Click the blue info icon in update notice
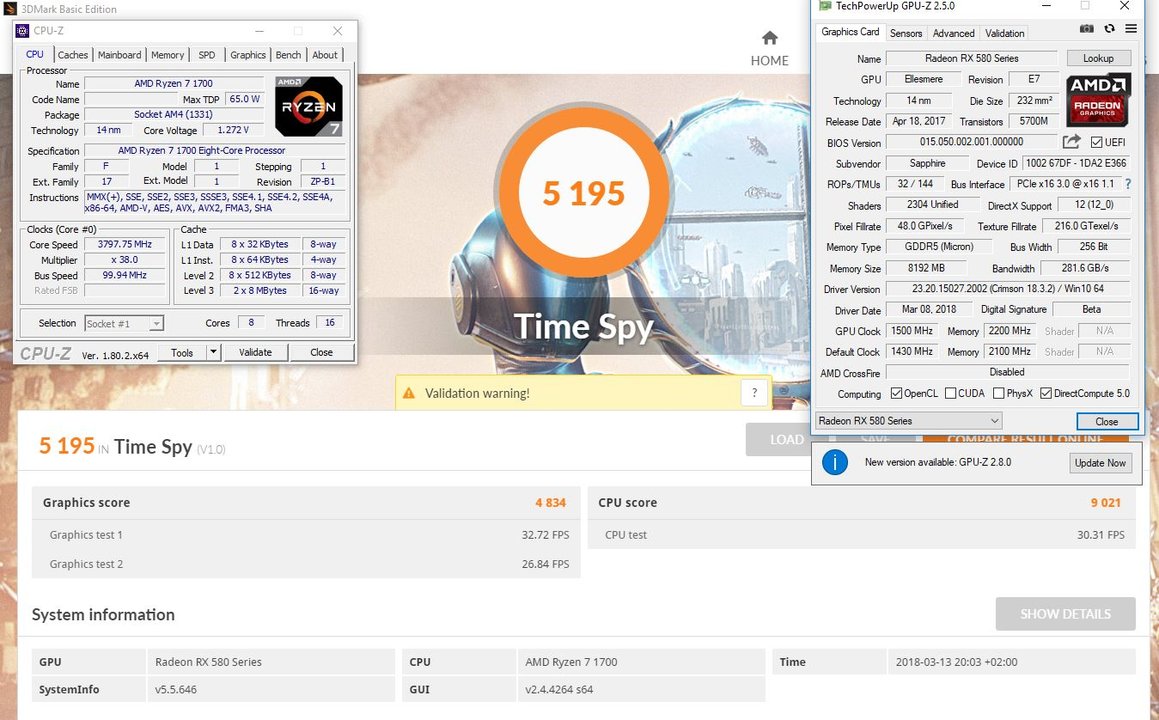This screenshot has height=720, width=1159. coord(835,463)
